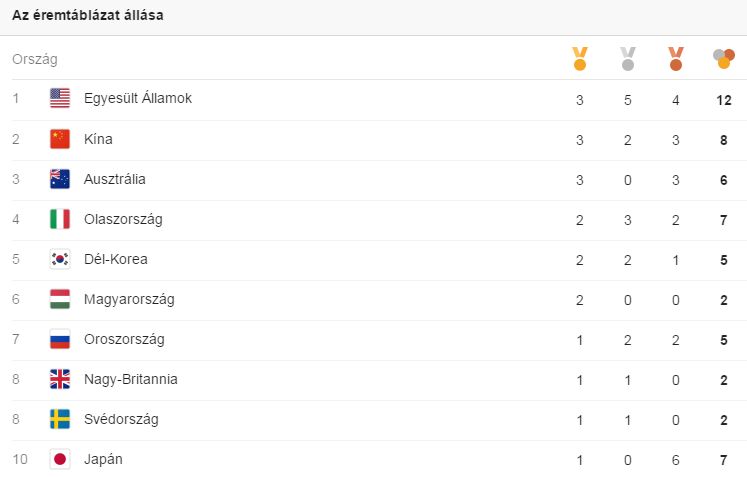This screenshot has height=477, width=747.
Task: Click the United States total of 12
Action: click(724, 100)
